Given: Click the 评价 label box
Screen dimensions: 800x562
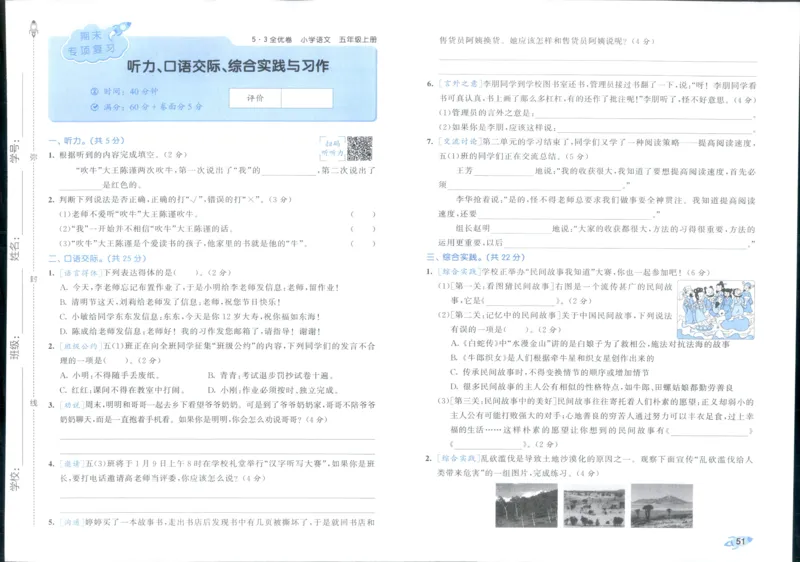Looking at the screenshot, I should tap(255, 98).
